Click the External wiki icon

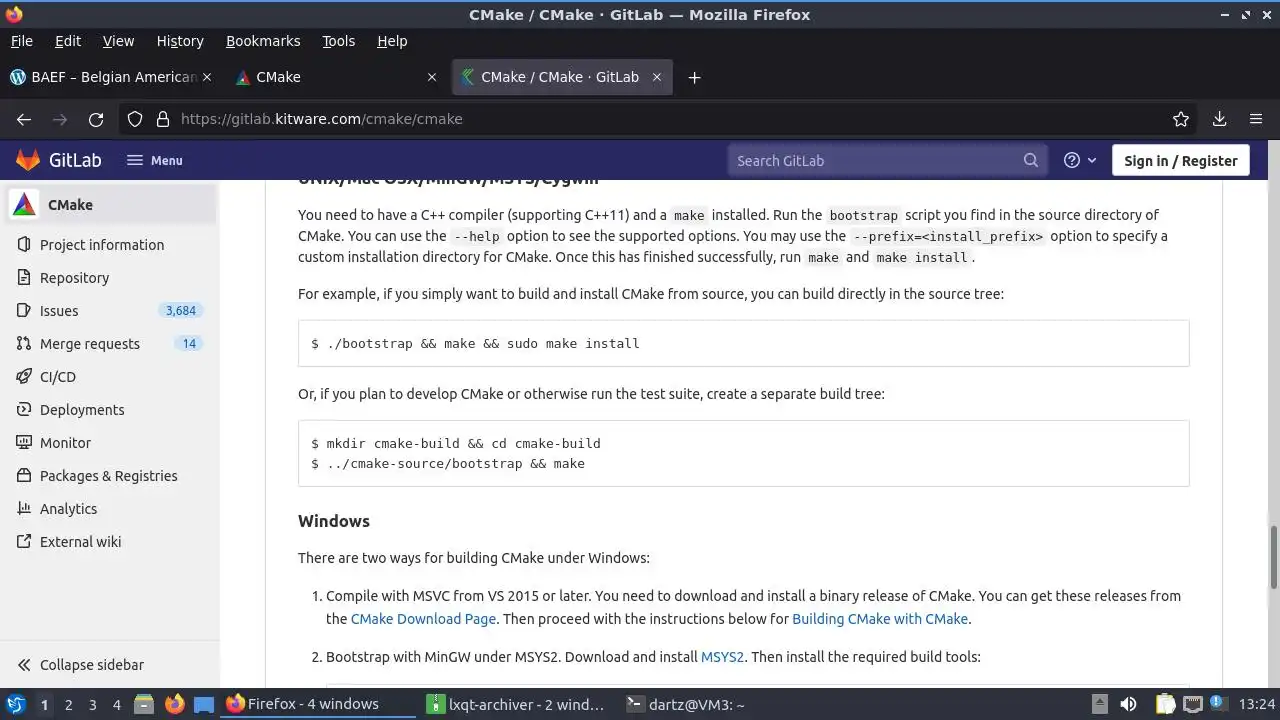23,542
